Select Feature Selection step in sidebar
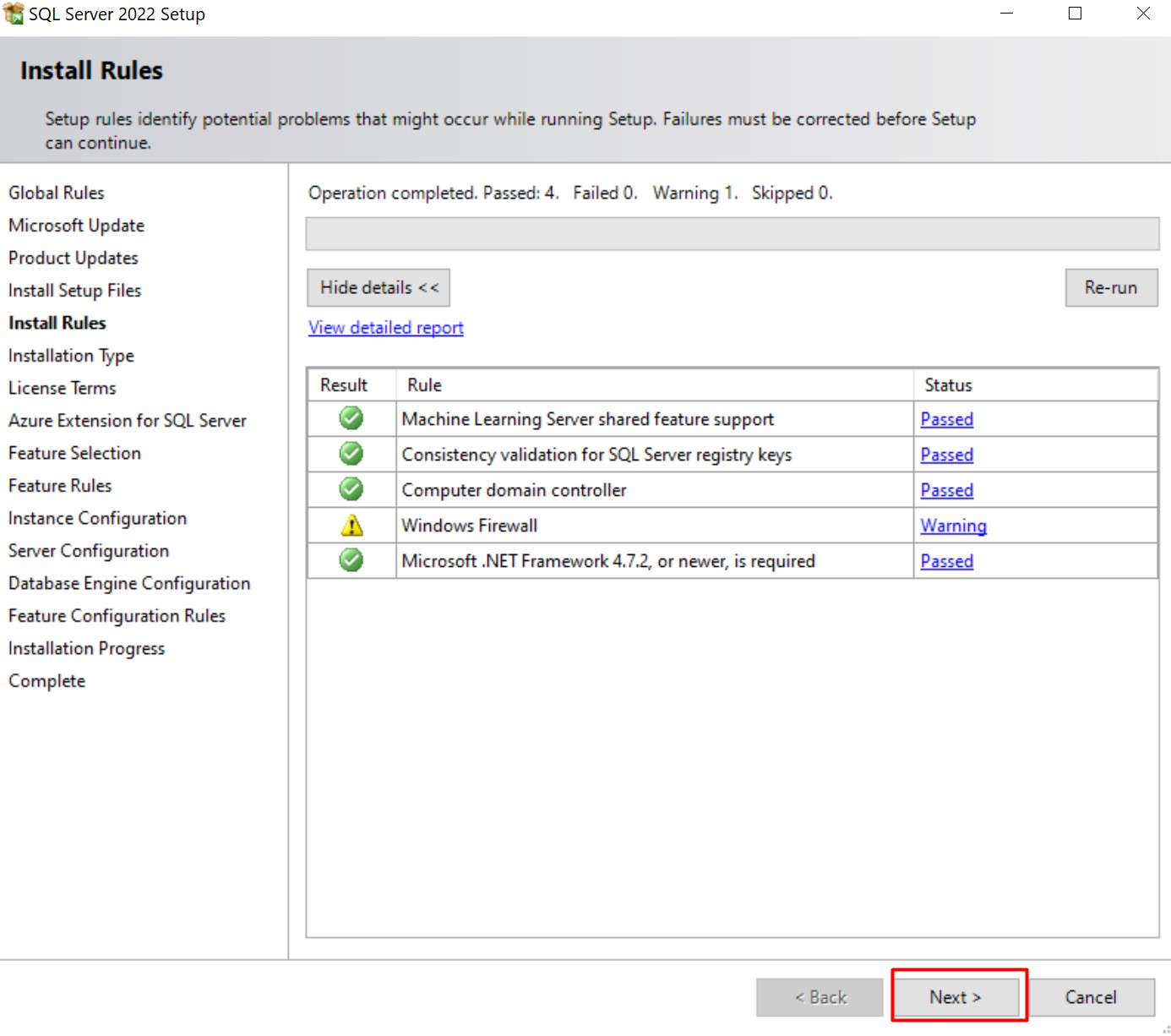 click(x=75, y=453)
